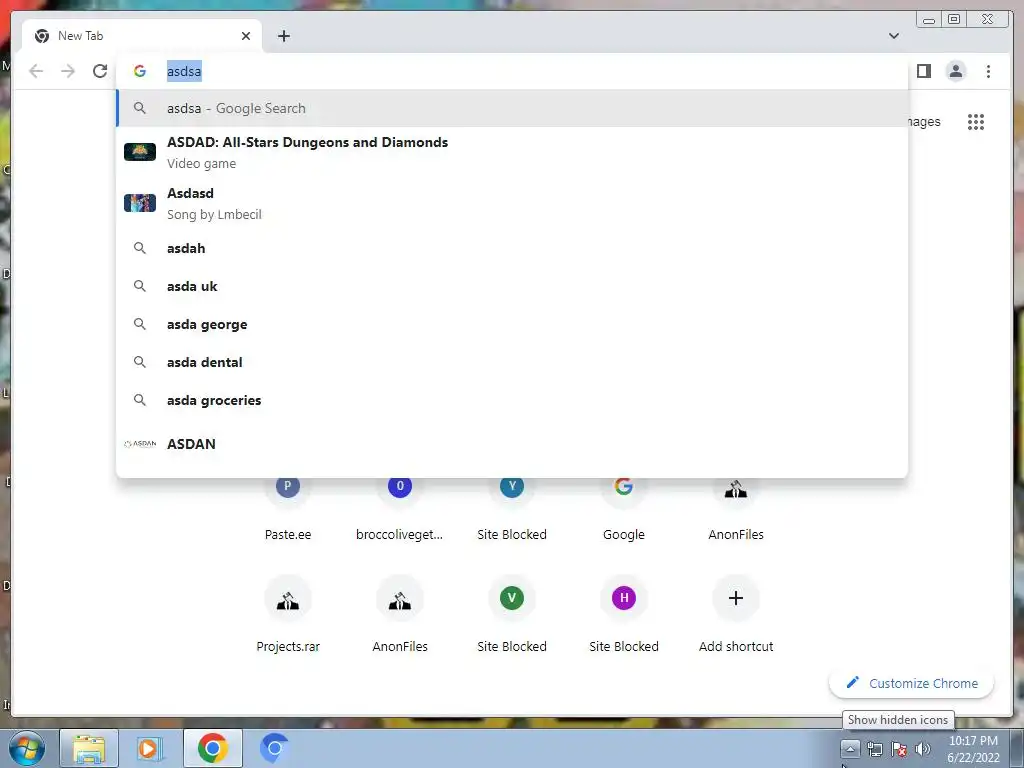Show hidden tray icons arrow

[x=850, y=749]
